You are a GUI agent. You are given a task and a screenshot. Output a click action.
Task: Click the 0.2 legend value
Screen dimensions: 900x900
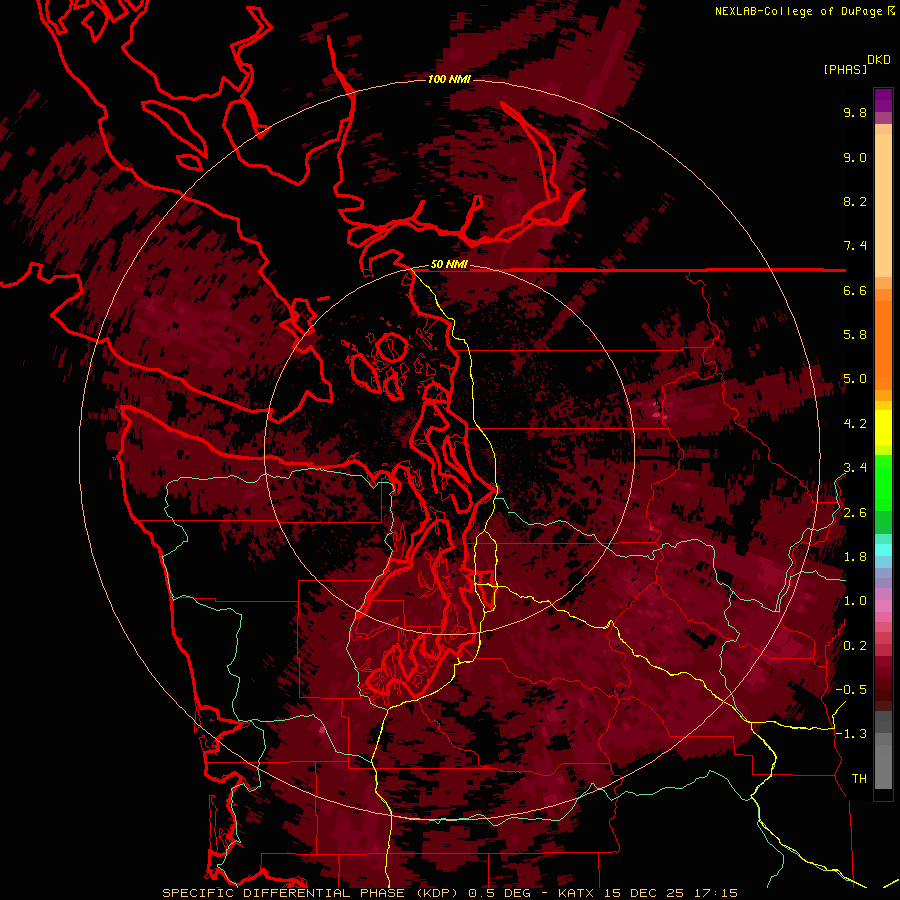pyautogui.click(x=855, y=646)
